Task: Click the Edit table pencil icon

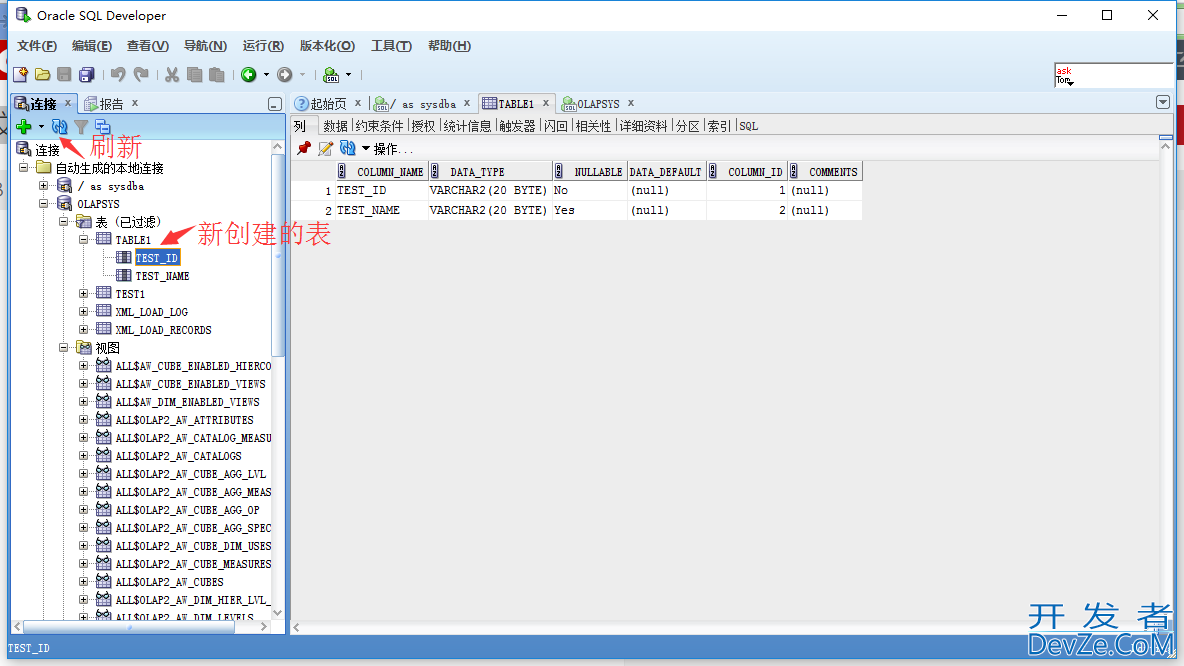Action: [325, 148]
